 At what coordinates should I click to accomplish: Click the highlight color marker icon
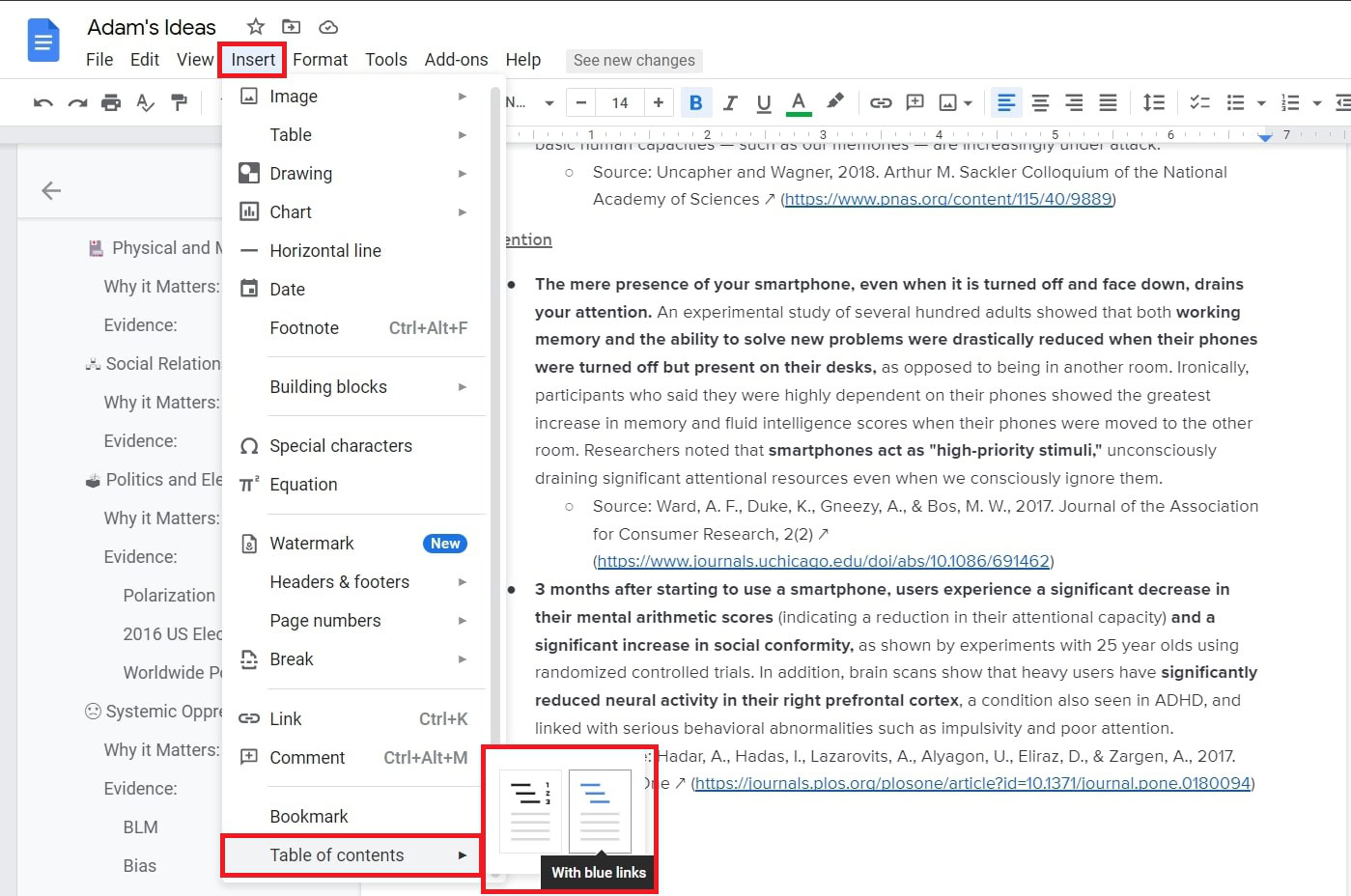[x=834, y=101]
